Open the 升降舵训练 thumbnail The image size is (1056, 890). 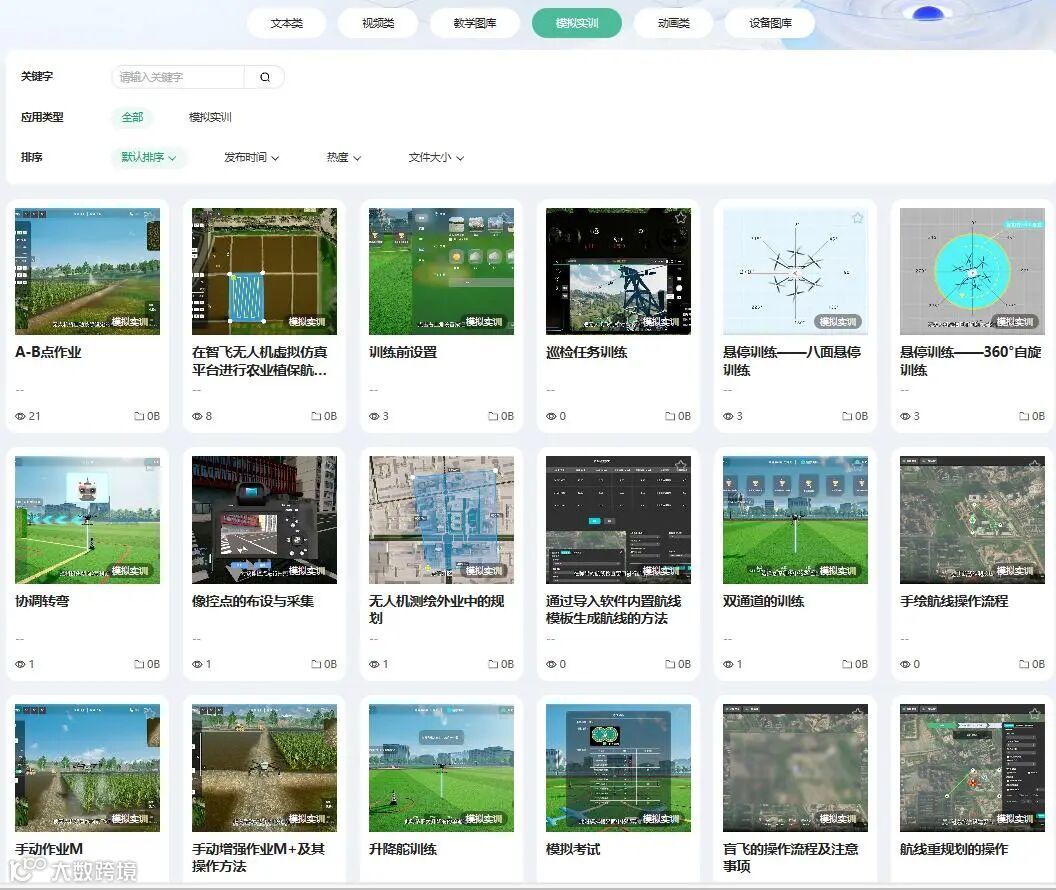point(442,768)
